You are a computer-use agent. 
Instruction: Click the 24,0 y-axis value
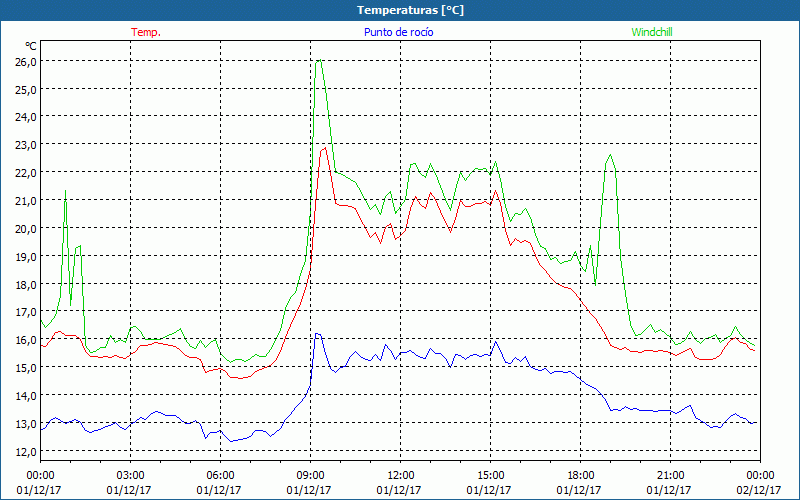pyautogui.click(x=26, y=116)
